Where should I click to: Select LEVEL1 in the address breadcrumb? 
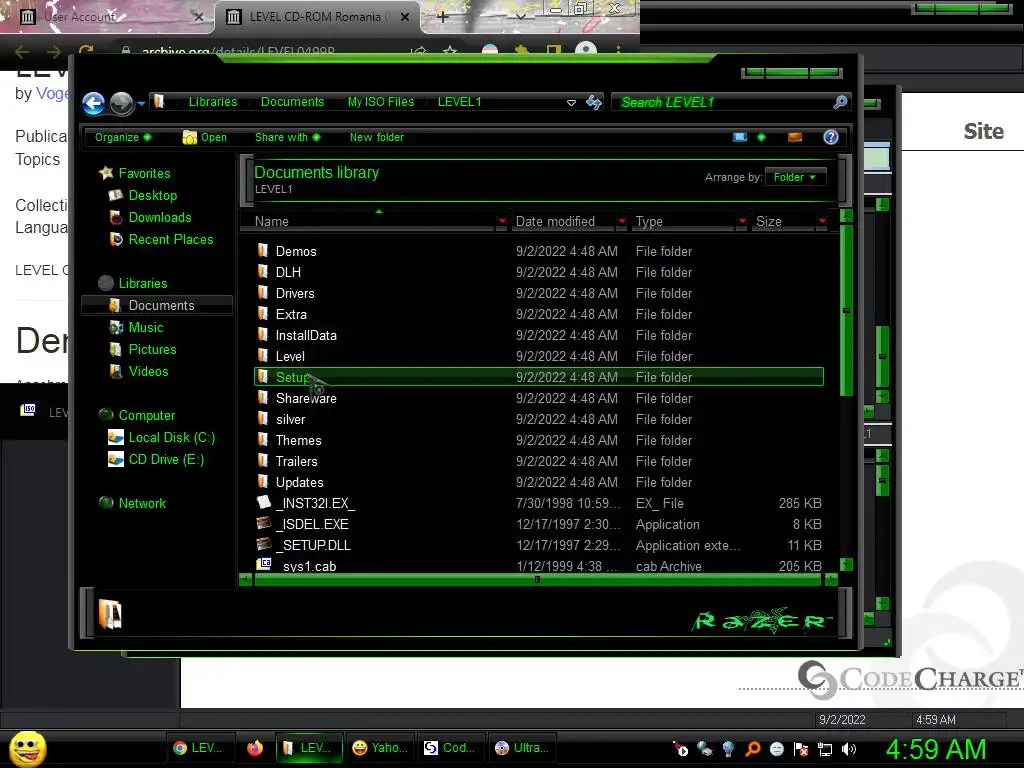tap(459, 102)
